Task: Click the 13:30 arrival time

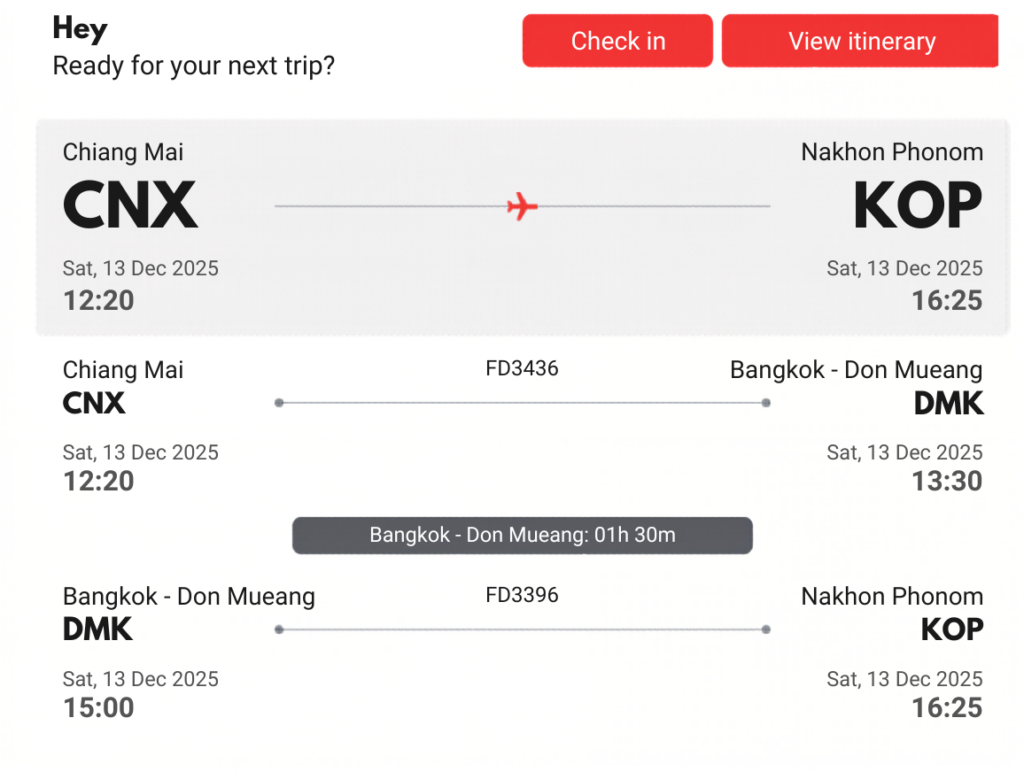Action: 946,481
